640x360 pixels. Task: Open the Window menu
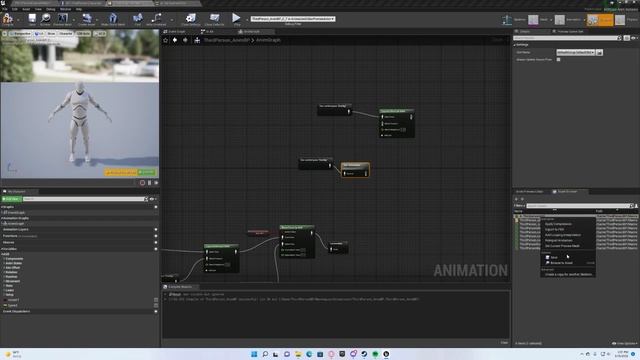pos(65,9)
